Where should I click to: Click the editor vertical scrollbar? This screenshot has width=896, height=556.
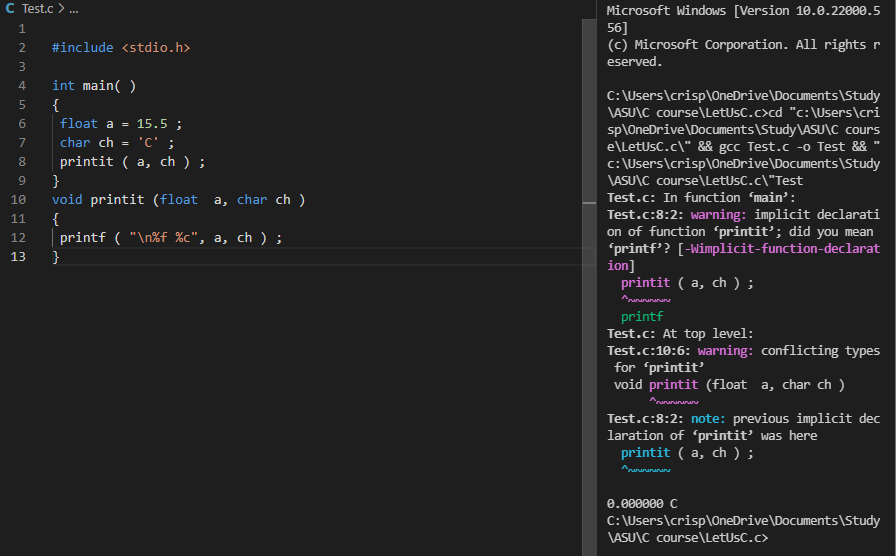point(589,286)
